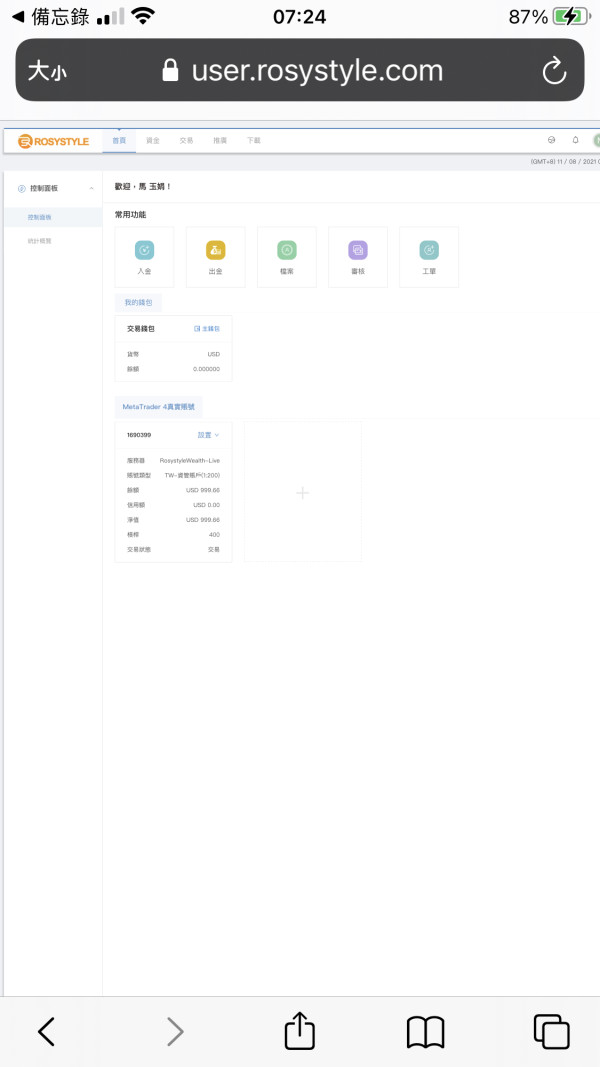Open the 檔案 profile function
This screenshot has height=1067, width=600.
[286, 257]
